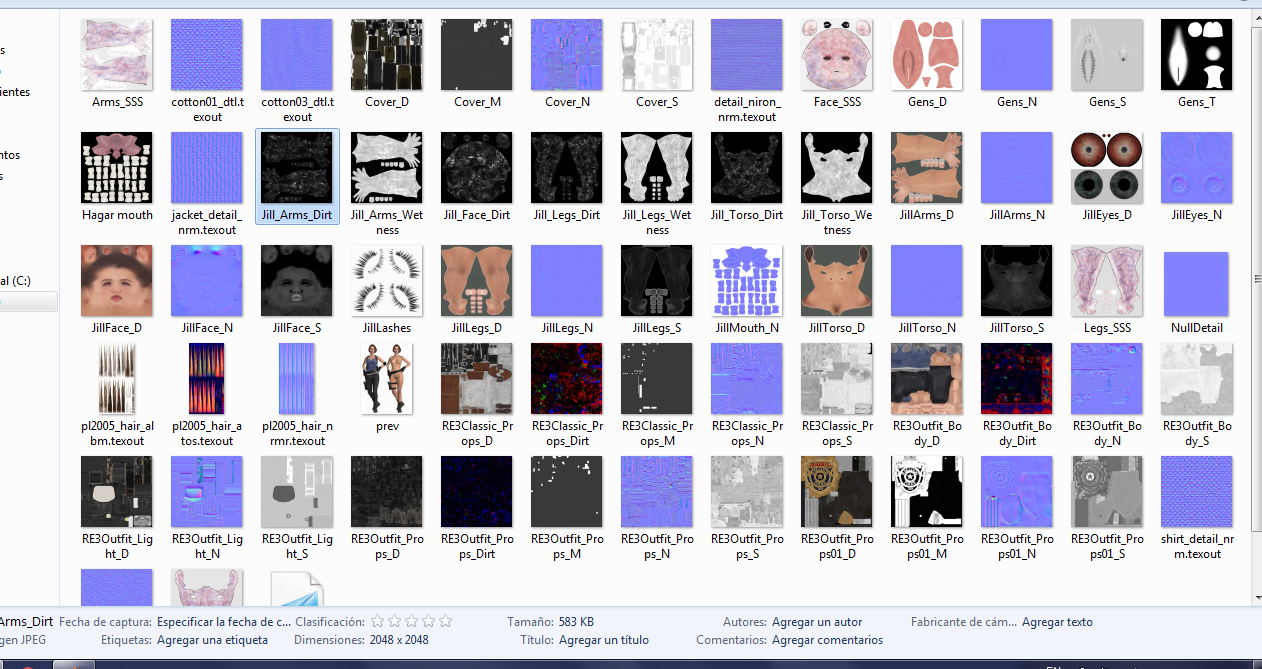Select the RE3Classic_Props_D file

(477, 379)
